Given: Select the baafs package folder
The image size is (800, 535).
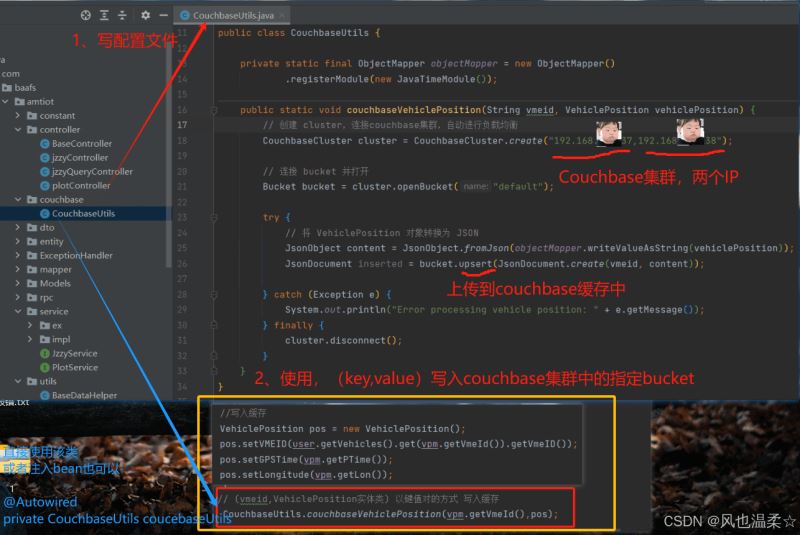Looking at the screenshot, I should [19, 88].
